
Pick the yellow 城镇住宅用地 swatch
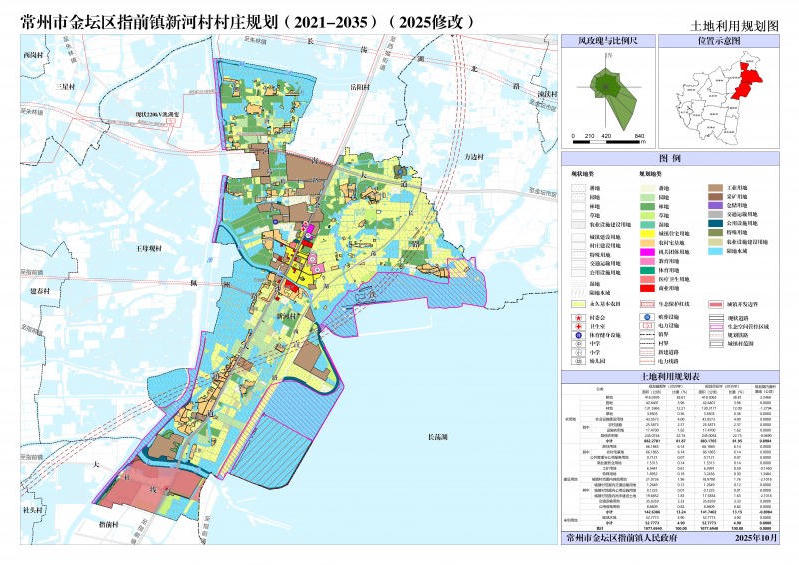(648, 233)
